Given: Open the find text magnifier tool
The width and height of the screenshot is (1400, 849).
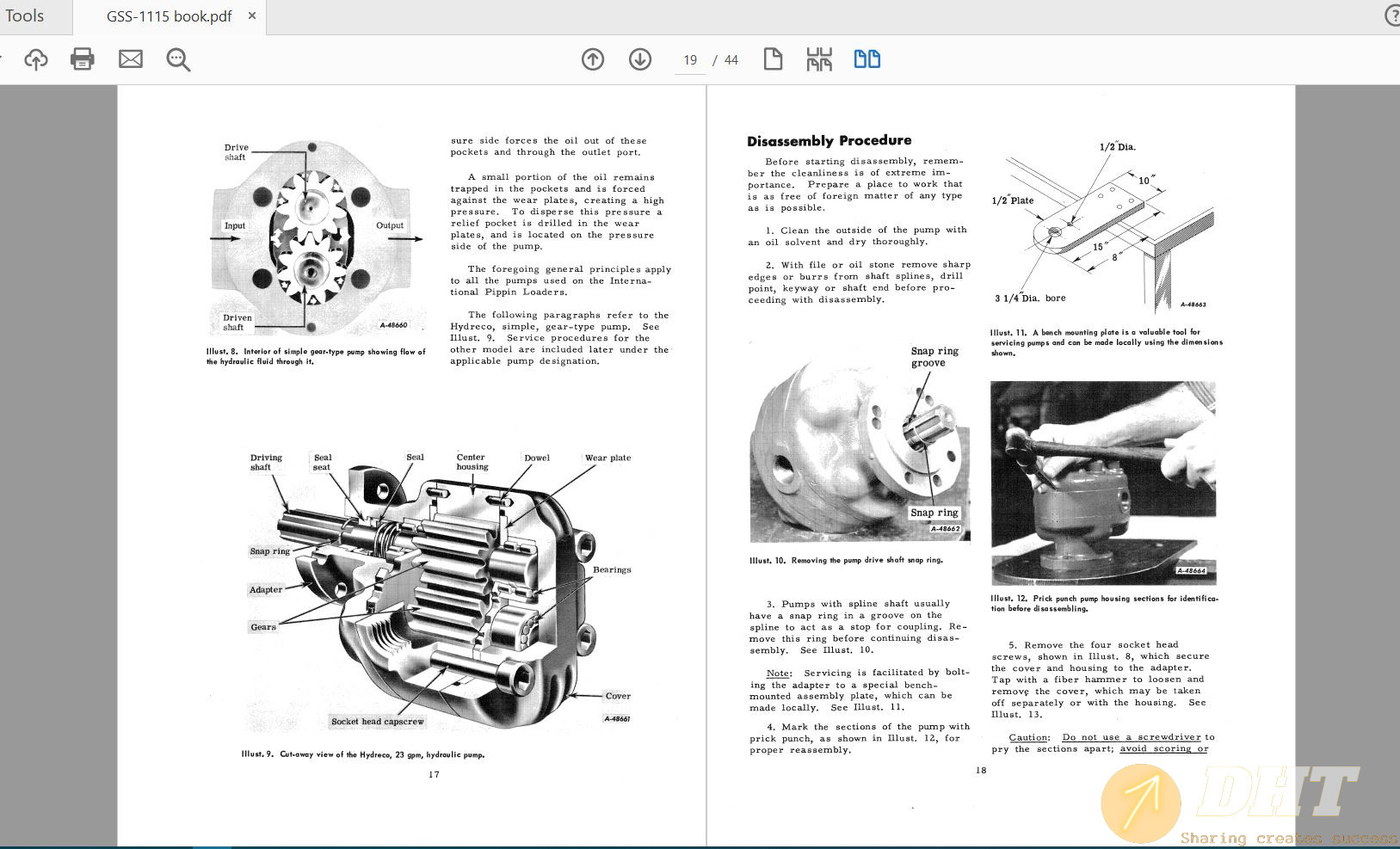Looking at the screenshot, I should coord(178,59).
